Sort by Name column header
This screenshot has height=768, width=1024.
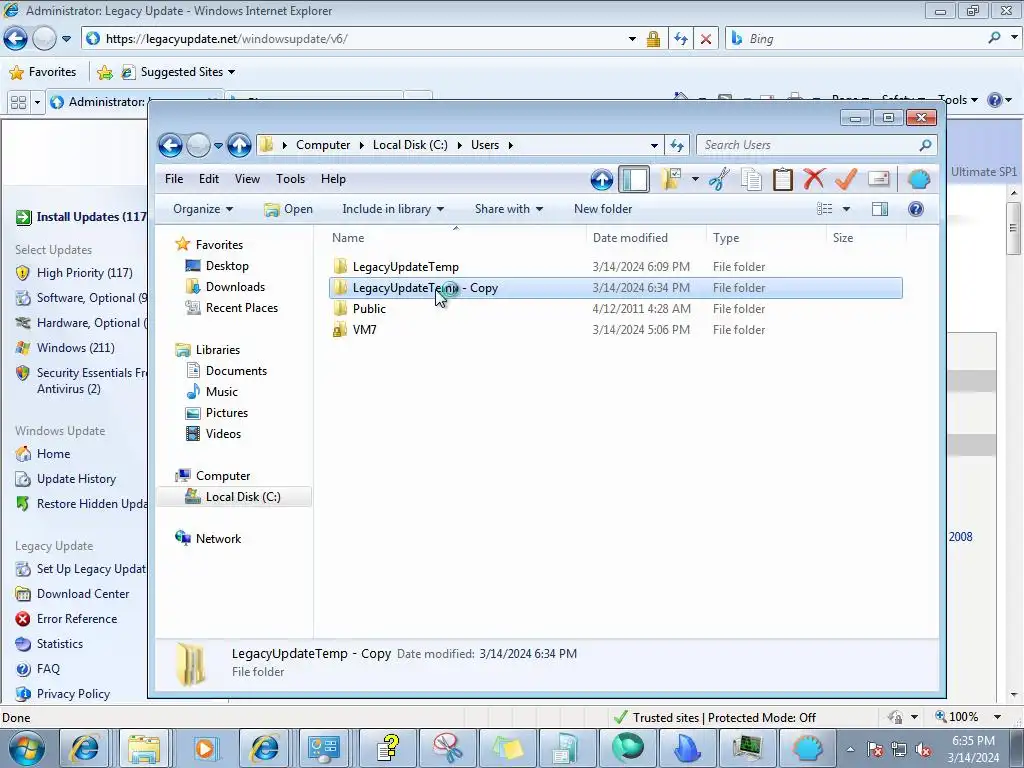[456, 238]
